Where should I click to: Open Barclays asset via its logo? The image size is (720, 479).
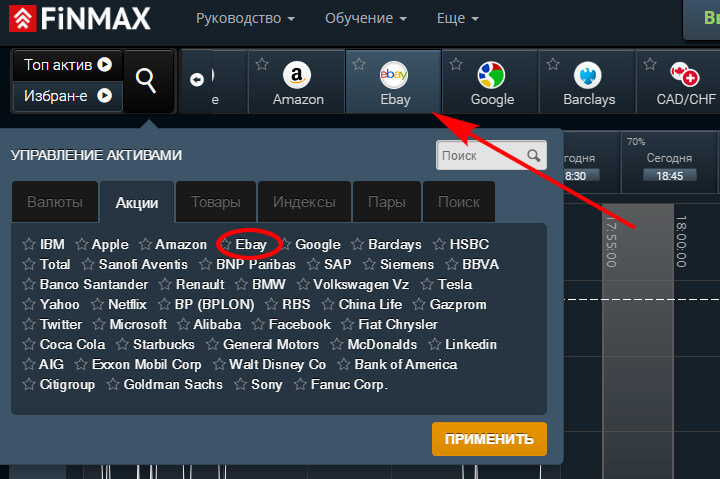[588, 74]
